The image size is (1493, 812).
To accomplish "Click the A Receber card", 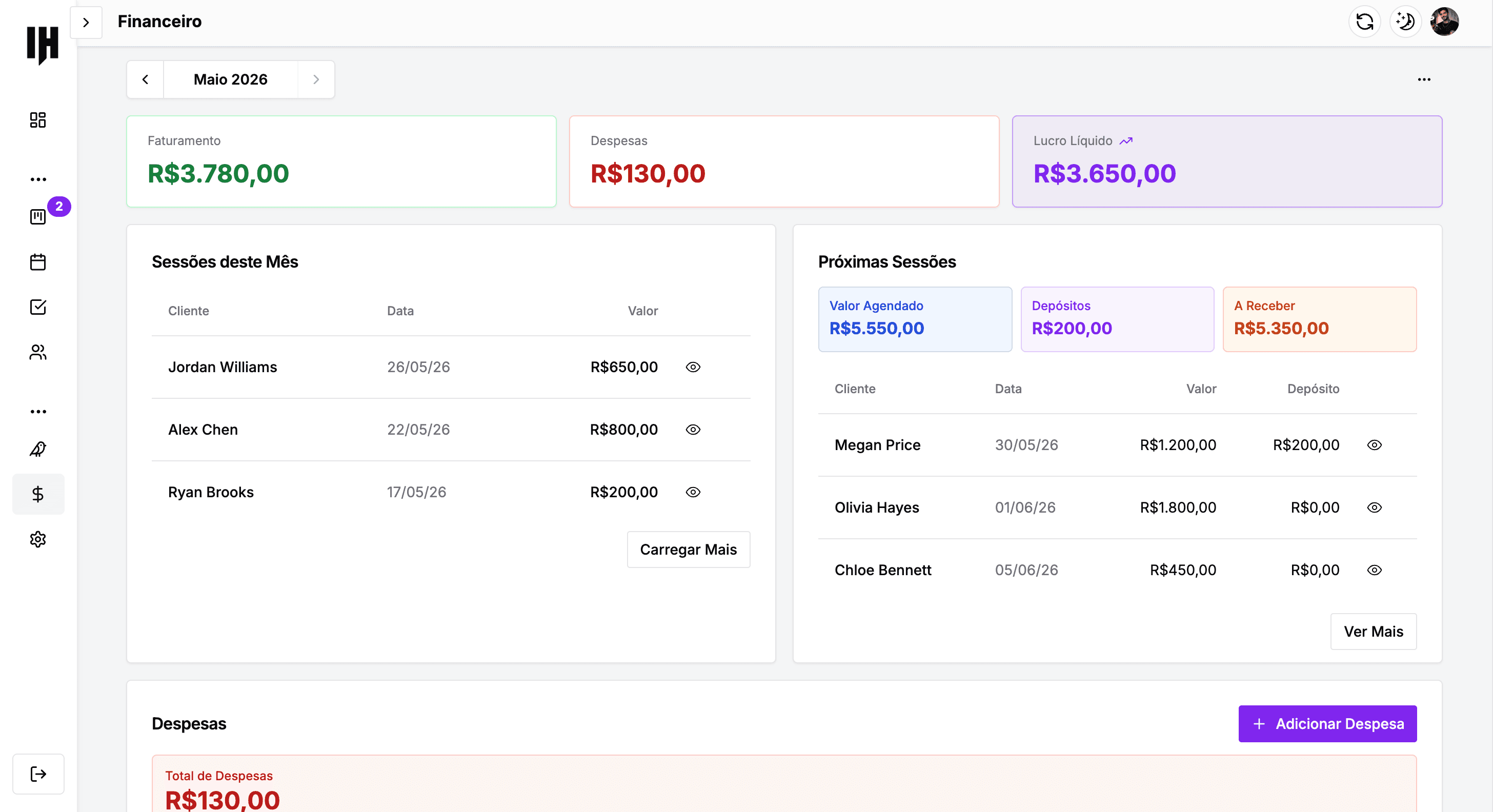I will [1320, 319].
